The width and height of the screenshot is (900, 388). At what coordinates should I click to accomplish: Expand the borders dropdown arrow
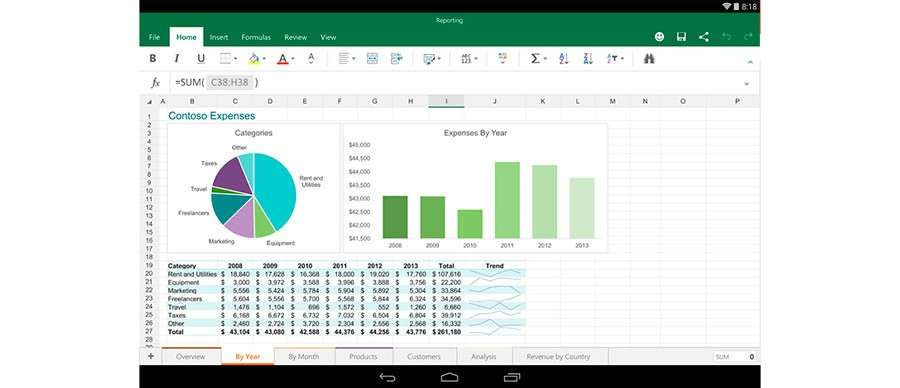235,59
